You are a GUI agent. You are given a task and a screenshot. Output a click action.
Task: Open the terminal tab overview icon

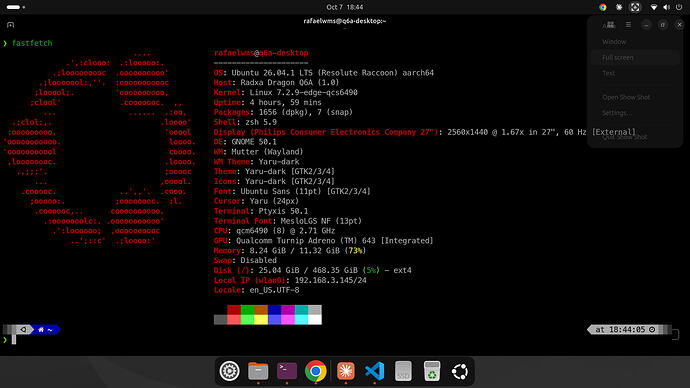610,25
